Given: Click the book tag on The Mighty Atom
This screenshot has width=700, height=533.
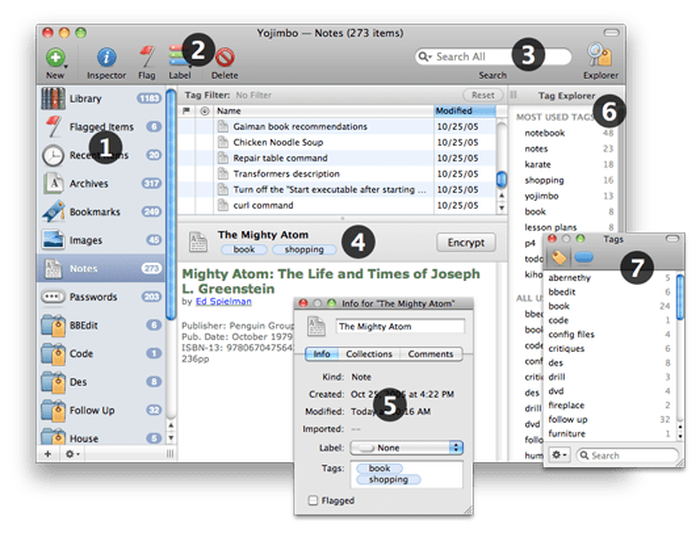Looking at the screenshot, I should pyautogui.click(x=244, y=250).
